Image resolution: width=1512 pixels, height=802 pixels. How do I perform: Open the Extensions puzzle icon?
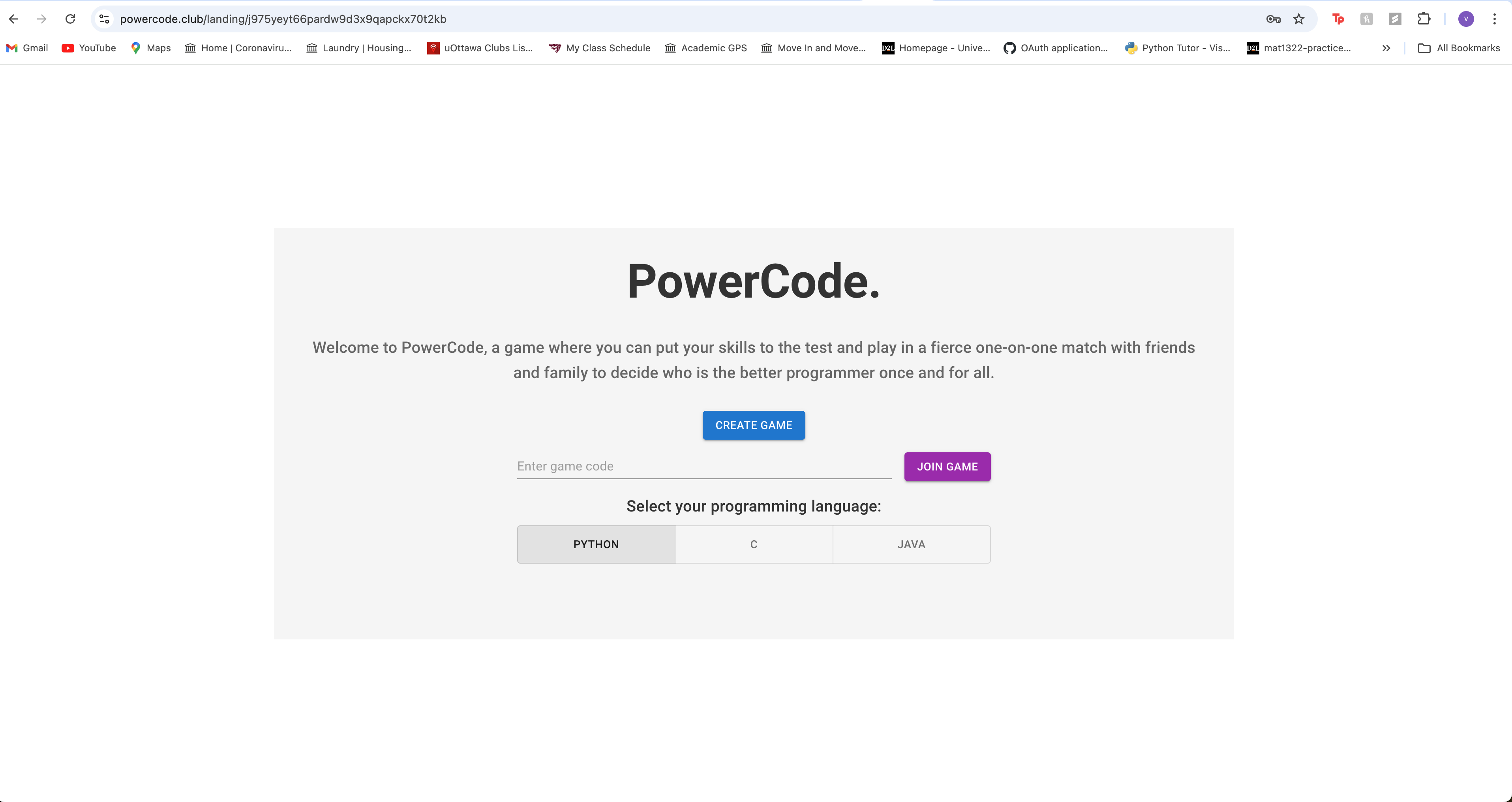(x=1424, y=19)
